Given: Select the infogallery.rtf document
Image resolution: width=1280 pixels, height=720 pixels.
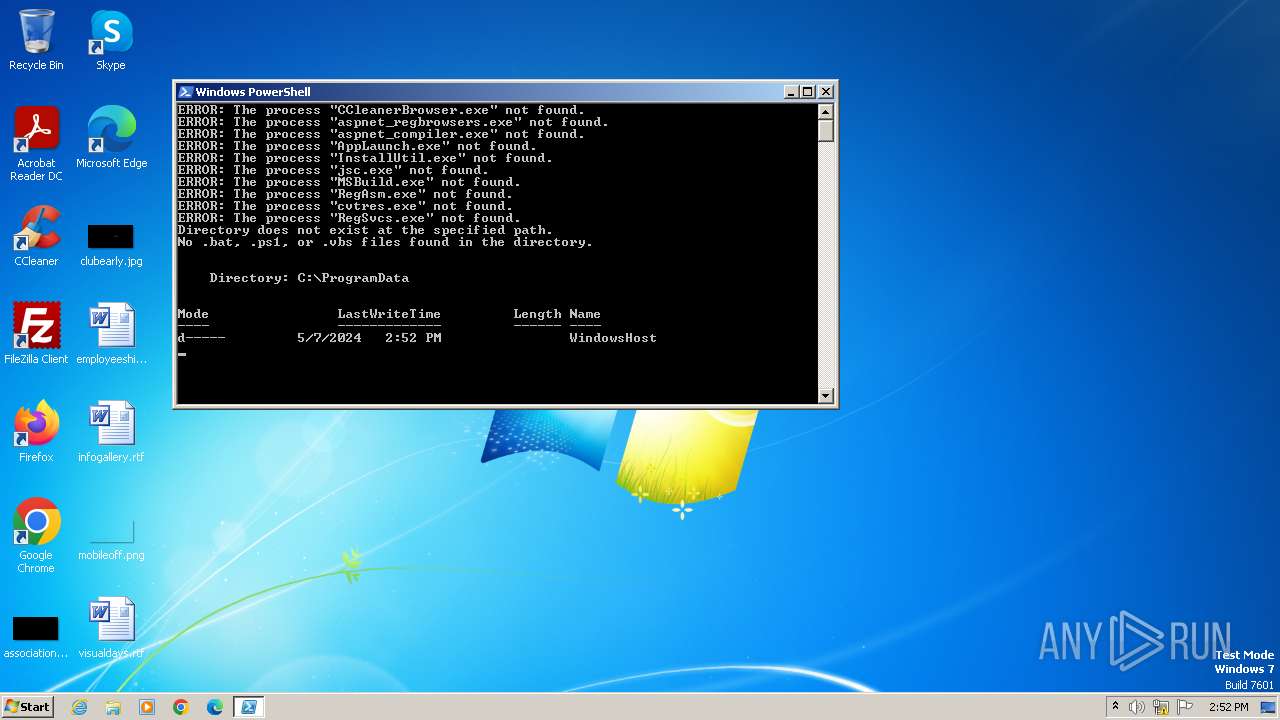Looking at the screenshot, I should [x=111, y=432].
